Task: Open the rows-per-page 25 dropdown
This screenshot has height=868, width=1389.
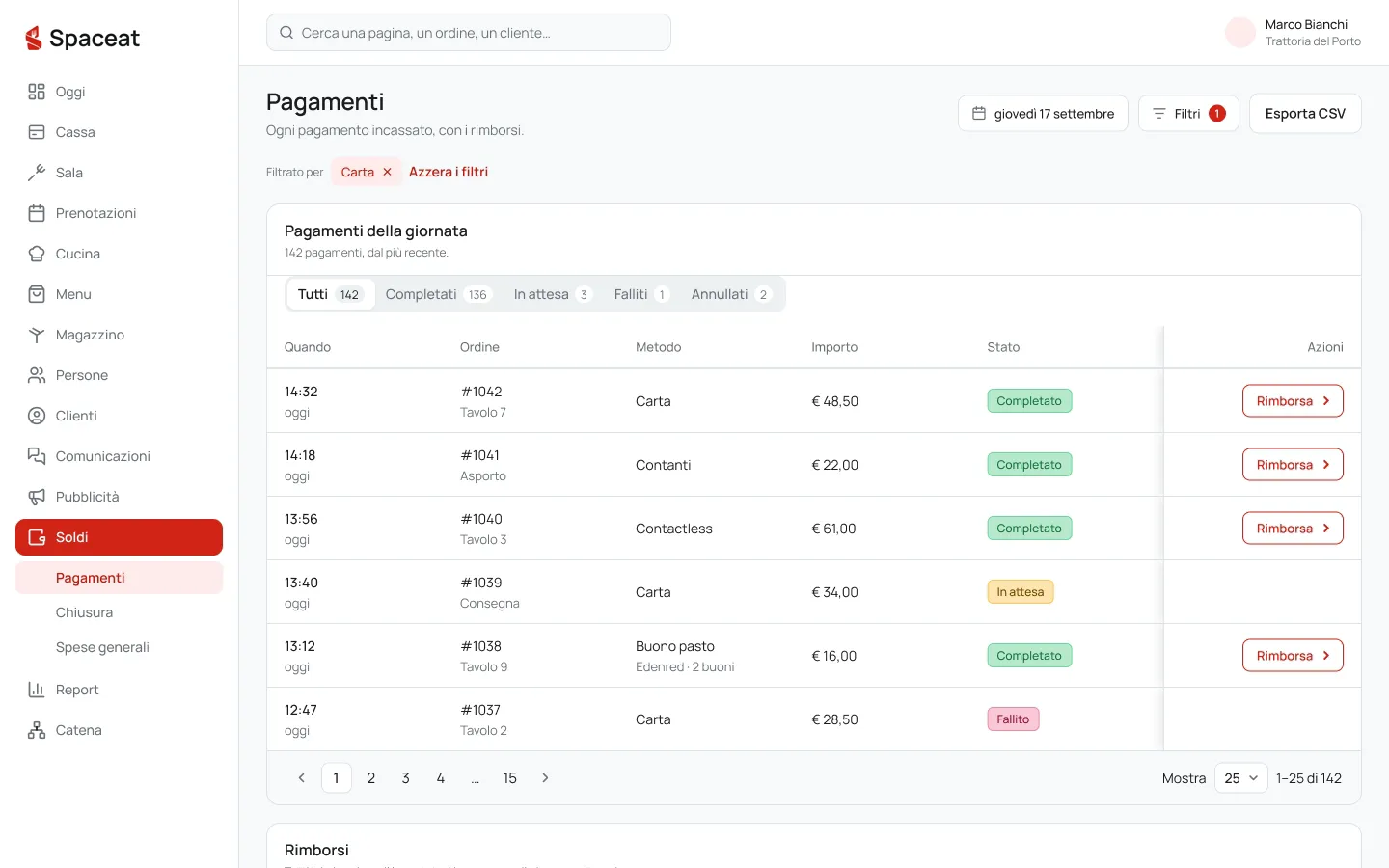Action: [x=1240, y=778]
